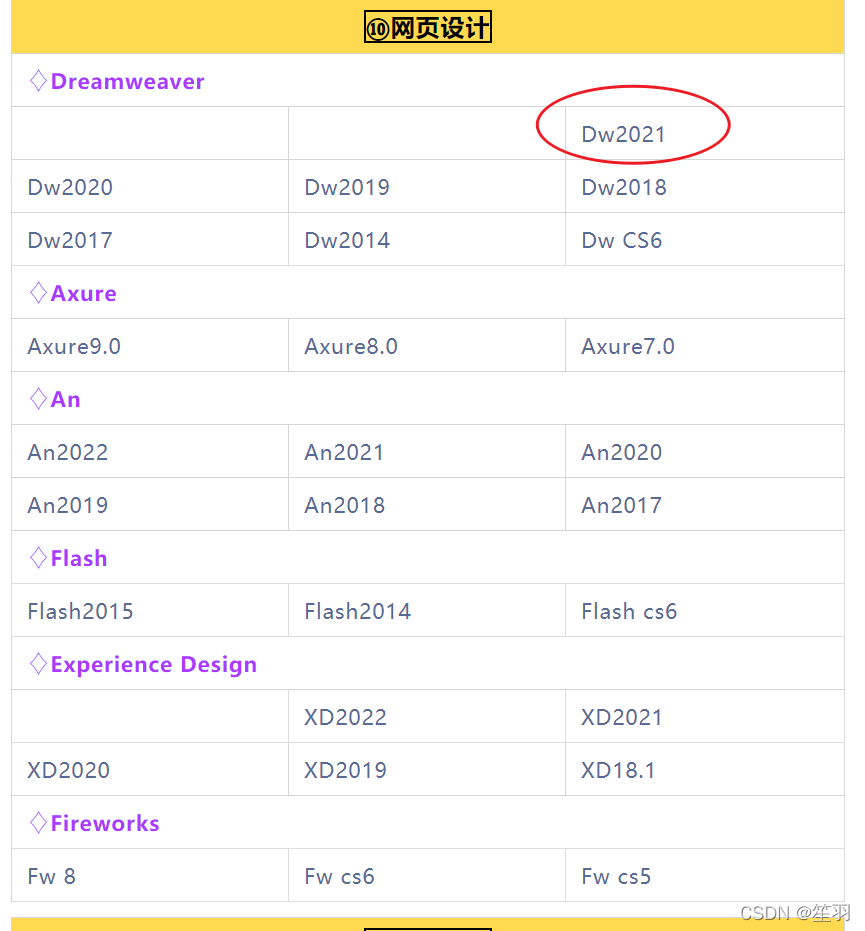Click the XD2020 cell

68,771
